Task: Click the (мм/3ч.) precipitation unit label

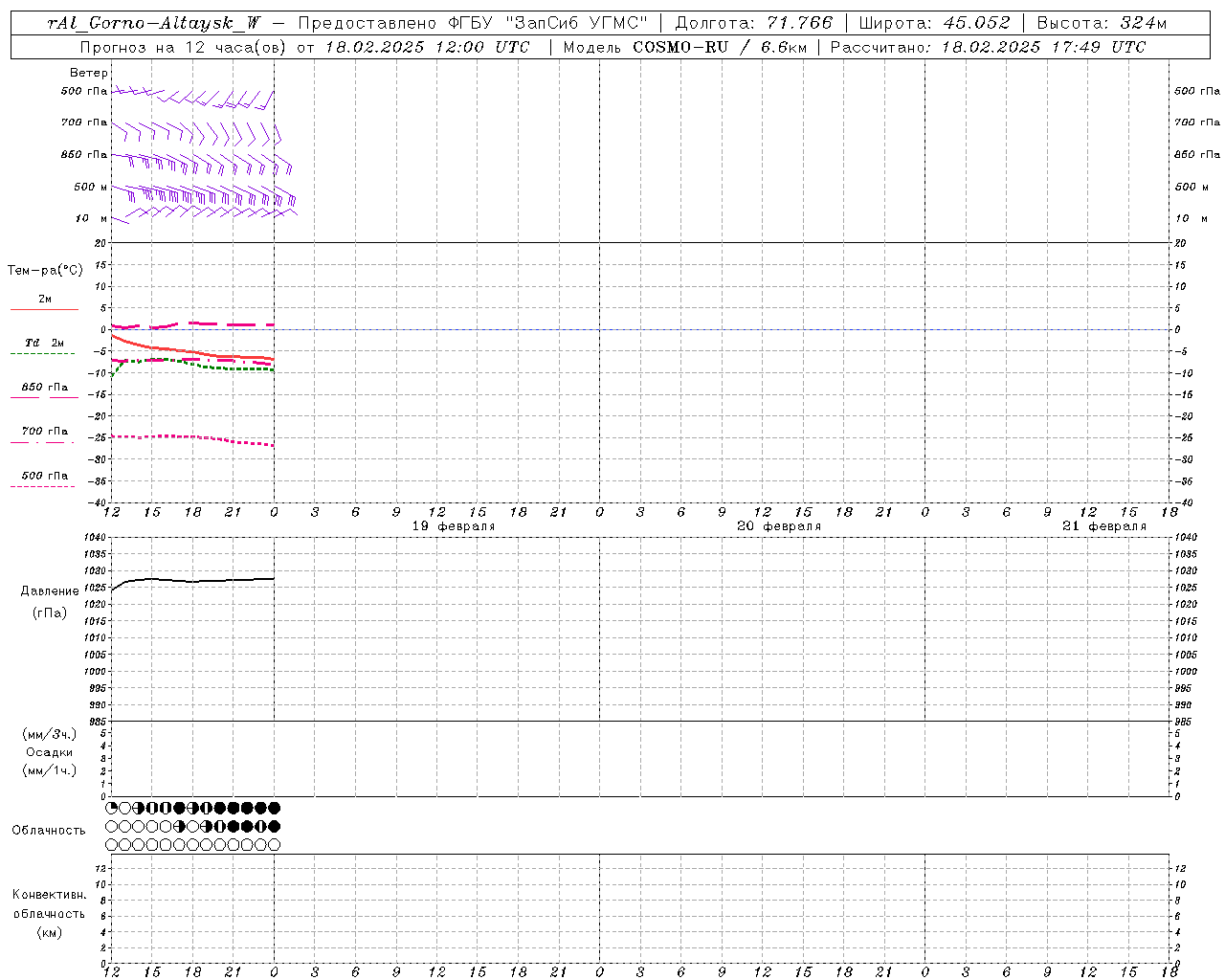Action: [x=50, y=734]
